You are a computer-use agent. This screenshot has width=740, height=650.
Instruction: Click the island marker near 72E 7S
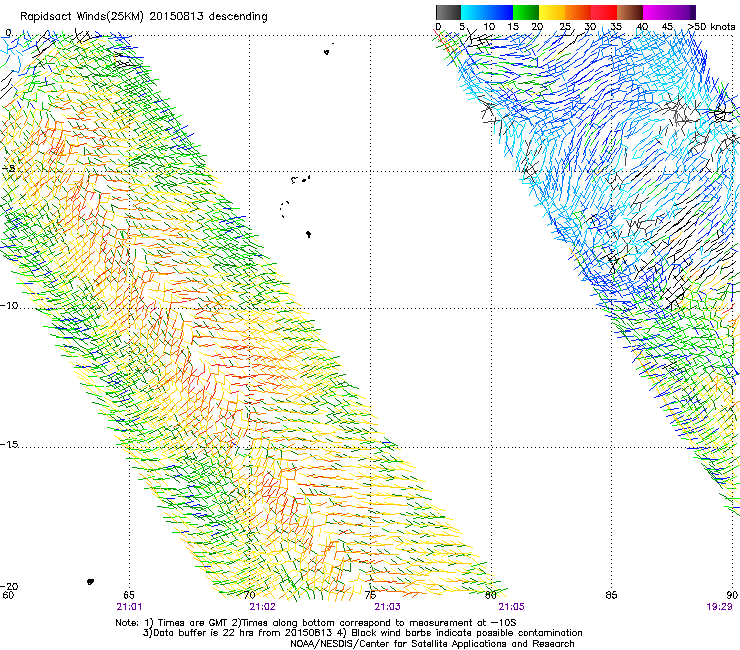309,234
